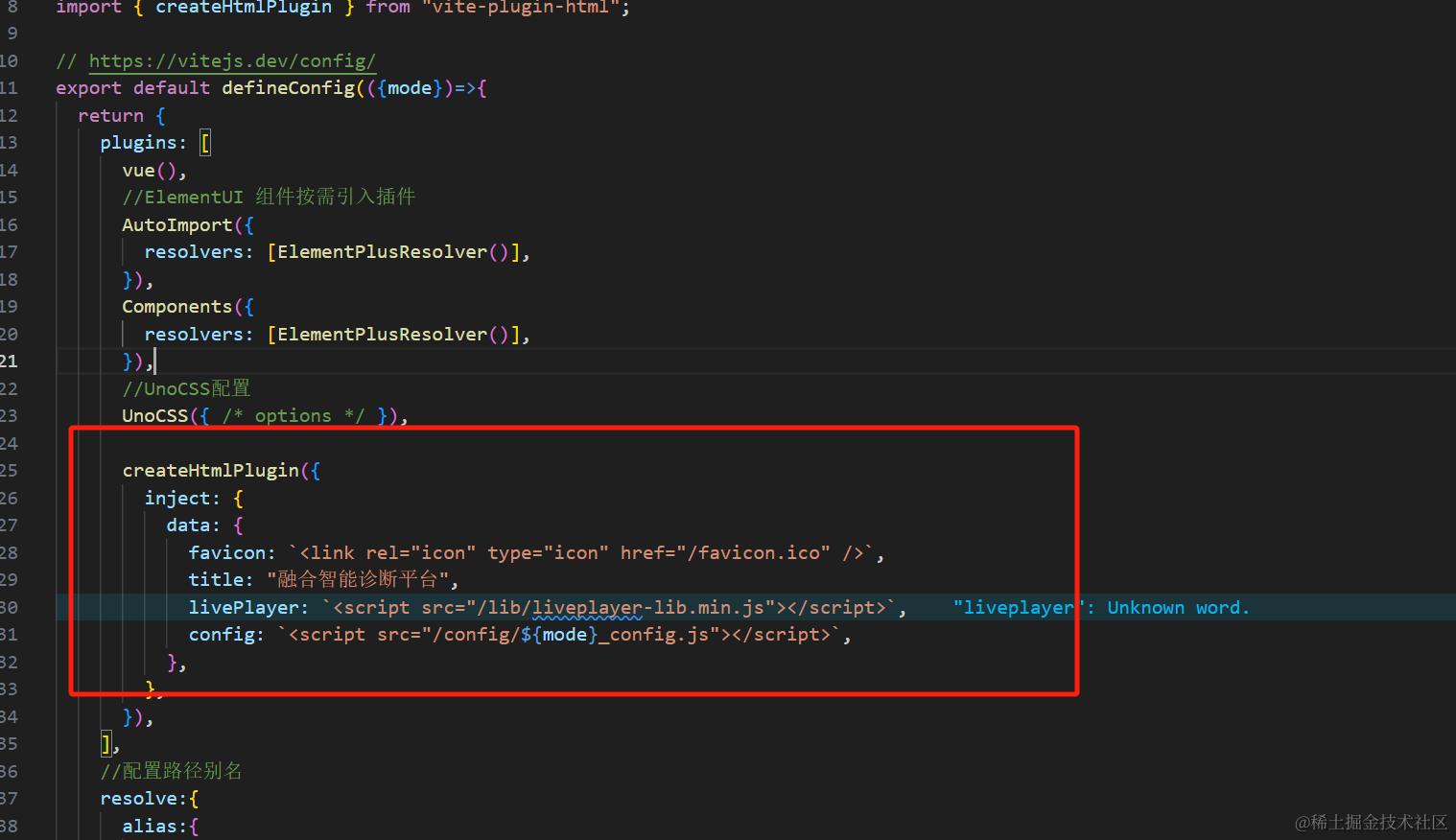Click the "融合智能诊断平台" title string

point(358,580)
